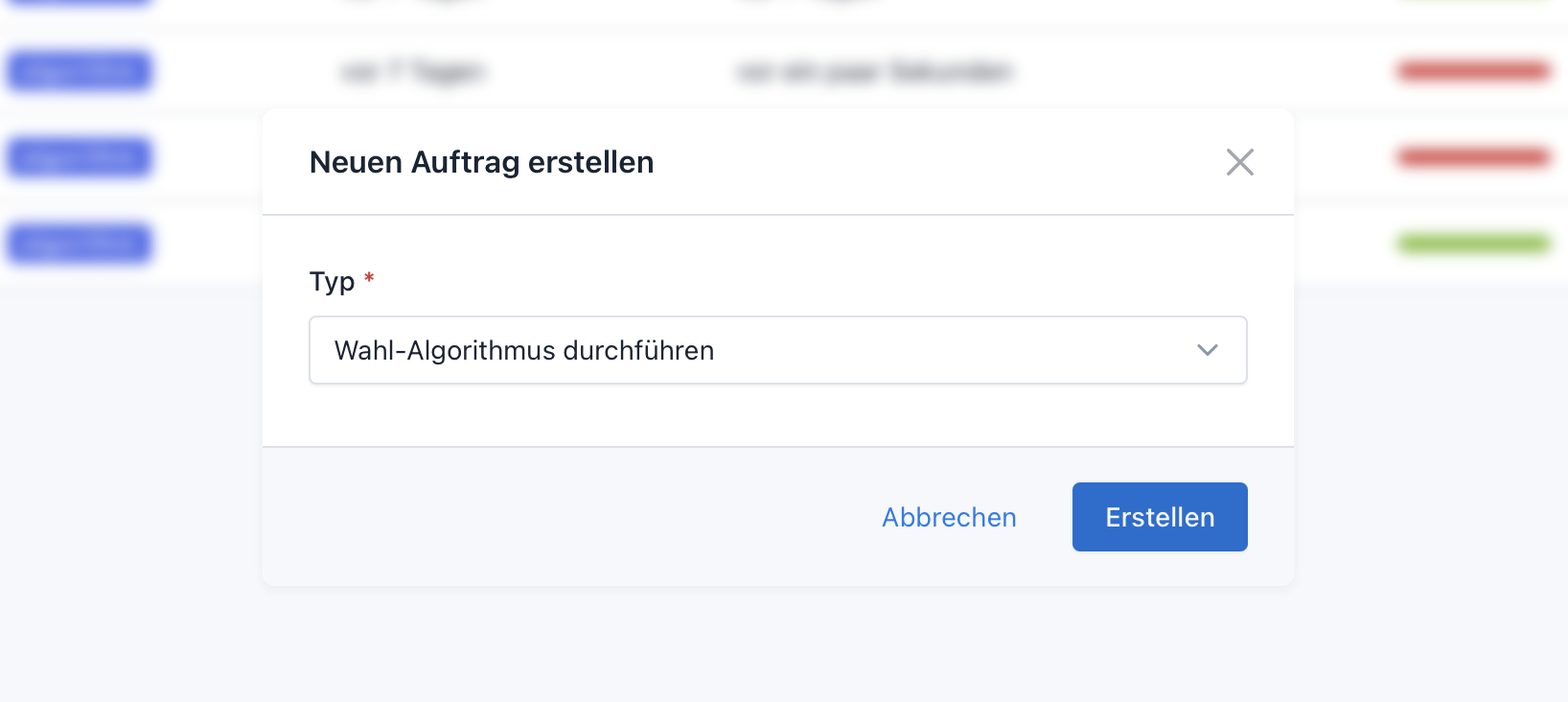Click the vor 7 Tagen timestamp

pyautogui.click(x=414, y=72)
